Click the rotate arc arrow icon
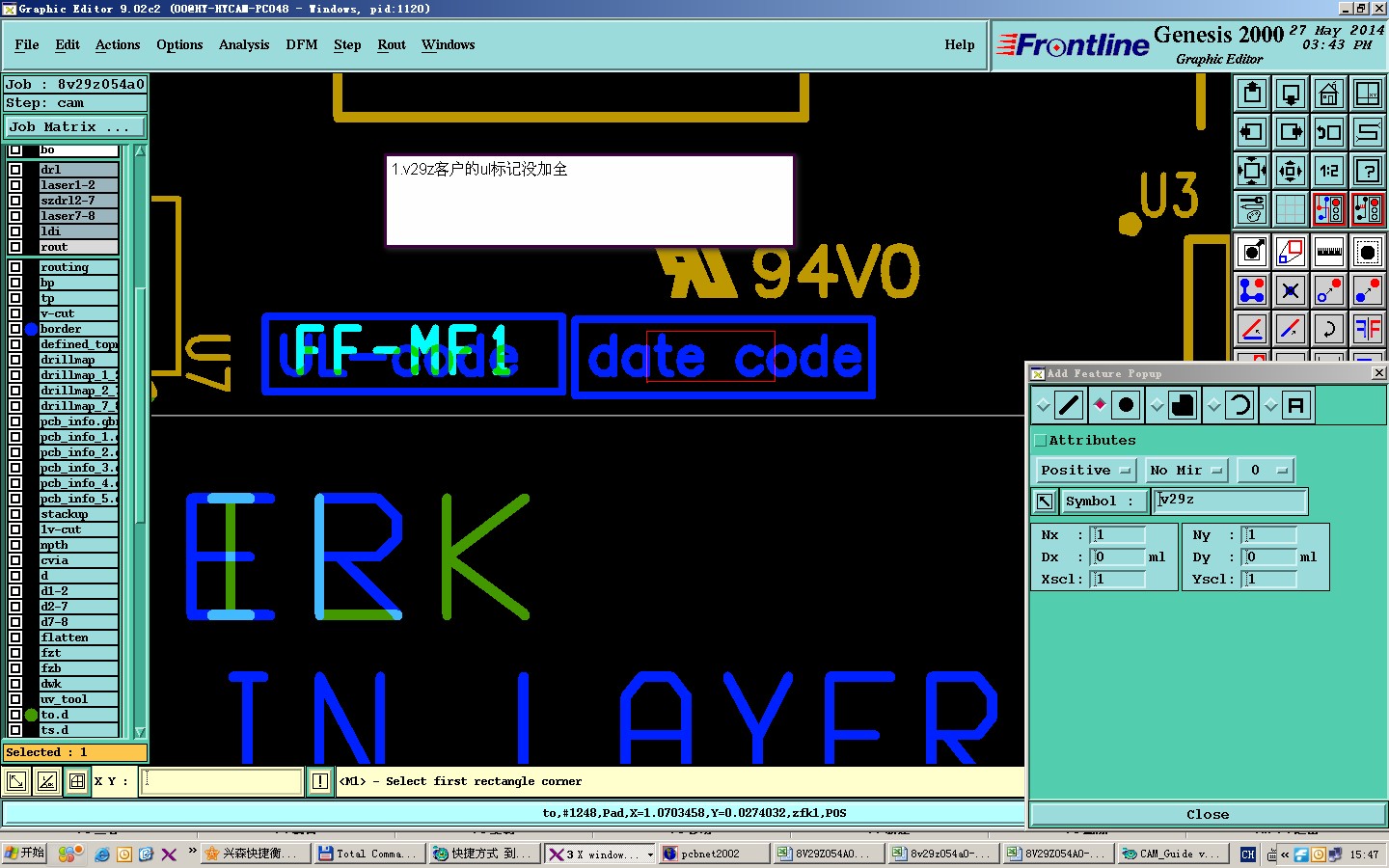Viewport: 1389px width, 868px height. [1329, 329]
